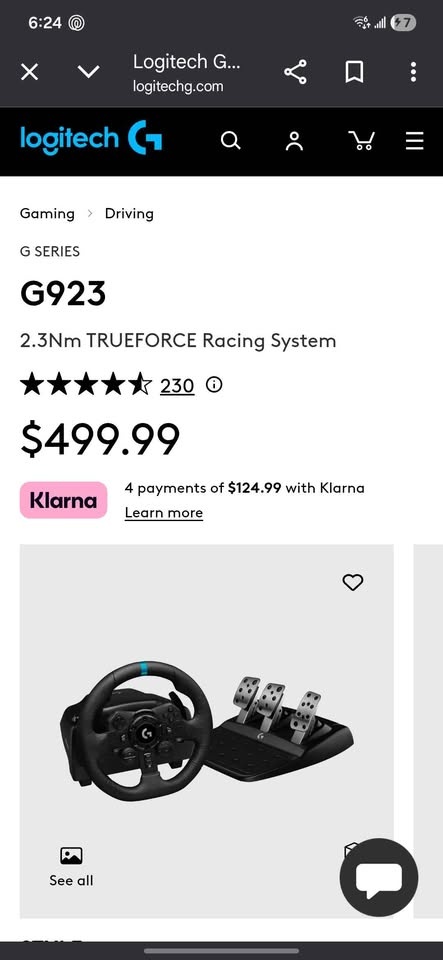Viewport: 443px width, 960px height.
Task: Show rating info tooltip icon
Action: tap(214, 385)
